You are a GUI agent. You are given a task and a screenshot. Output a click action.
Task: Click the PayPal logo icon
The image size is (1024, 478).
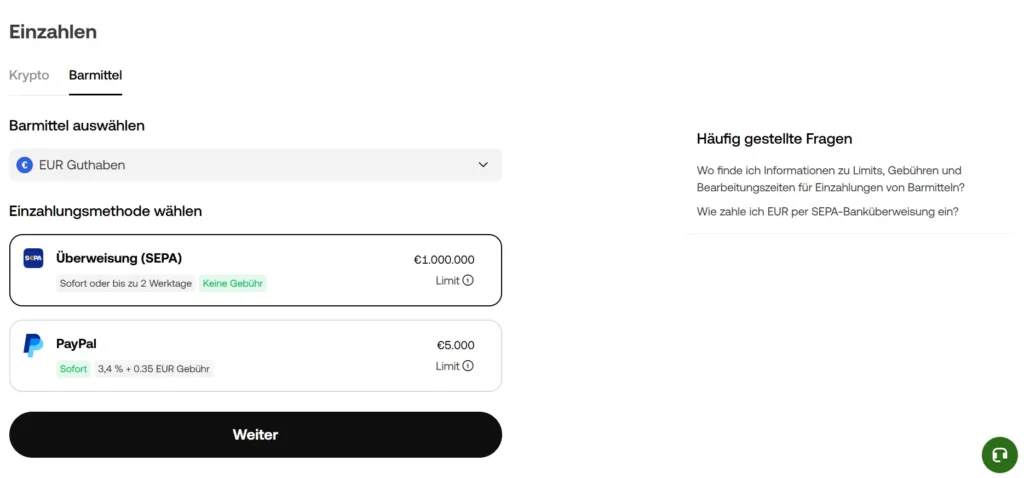point(33,345)
